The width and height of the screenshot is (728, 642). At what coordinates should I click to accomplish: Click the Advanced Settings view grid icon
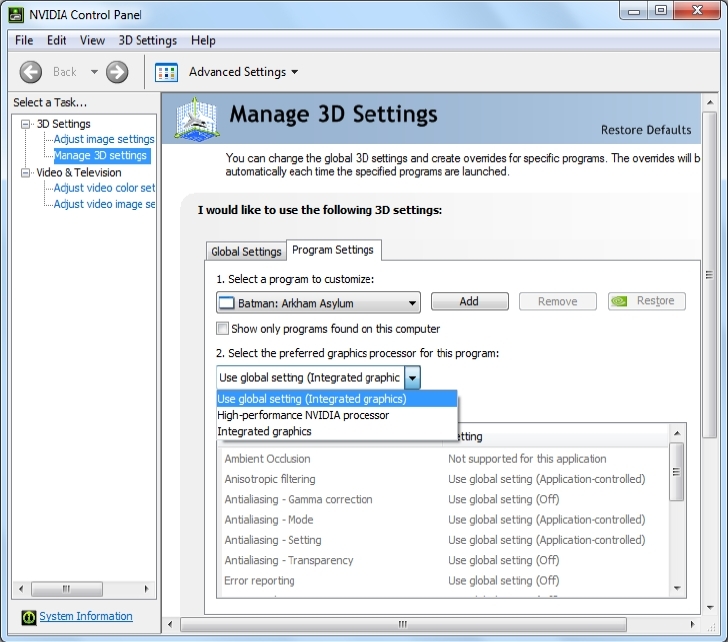coord(166,72)
